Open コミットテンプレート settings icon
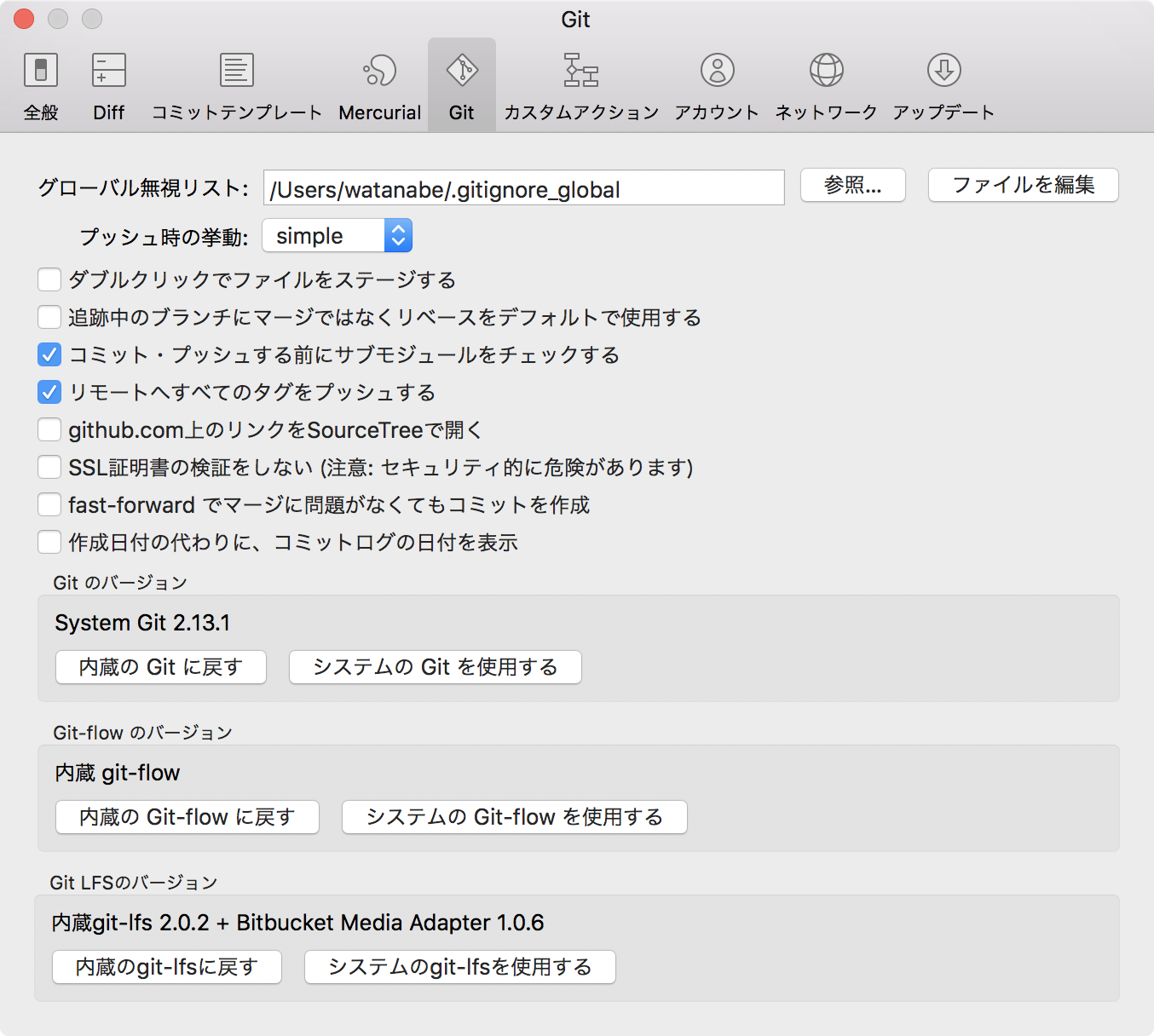Image resolution: width=1154 pixels, height=1036 pixels. pos(236,81)
